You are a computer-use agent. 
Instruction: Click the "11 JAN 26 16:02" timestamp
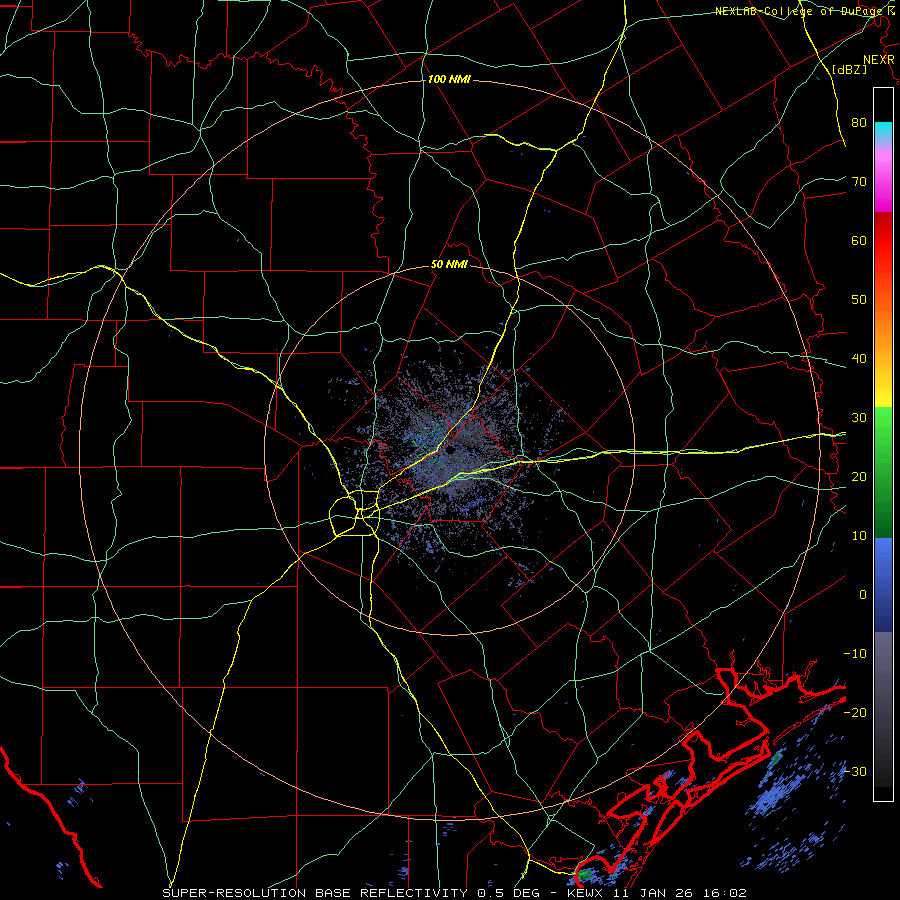(x=680, y=893)
